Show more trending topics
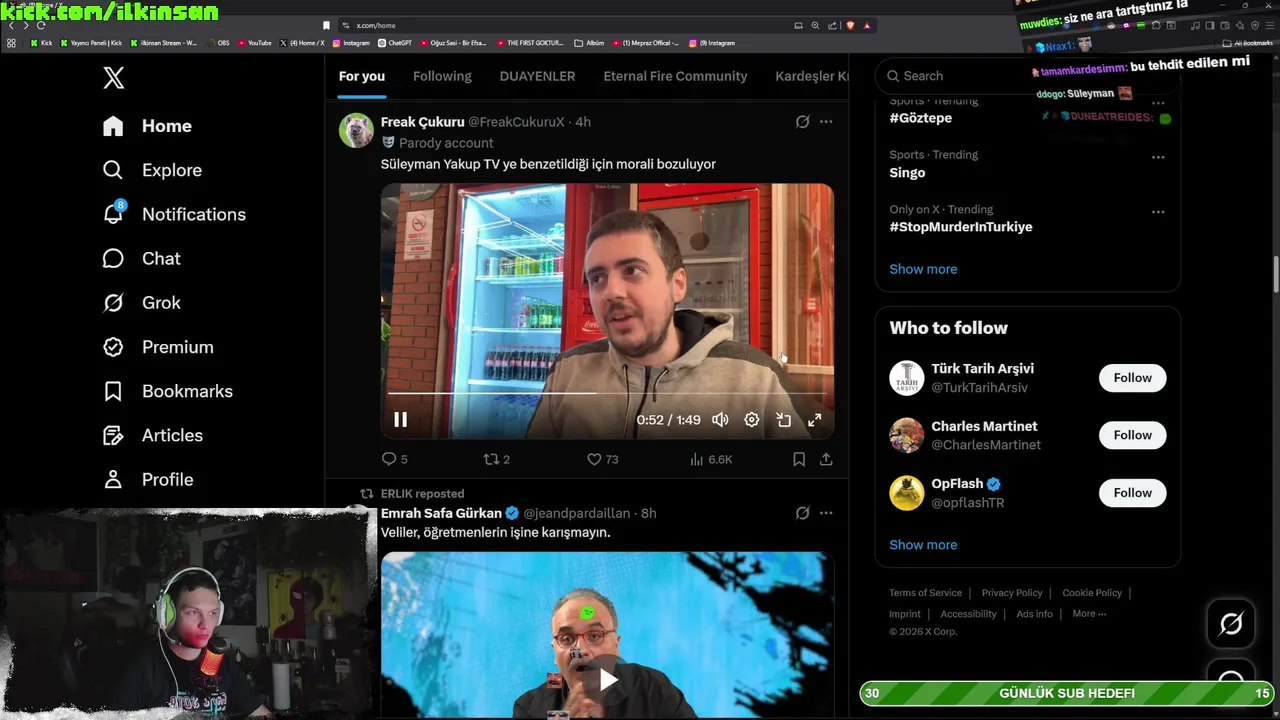 923,269
